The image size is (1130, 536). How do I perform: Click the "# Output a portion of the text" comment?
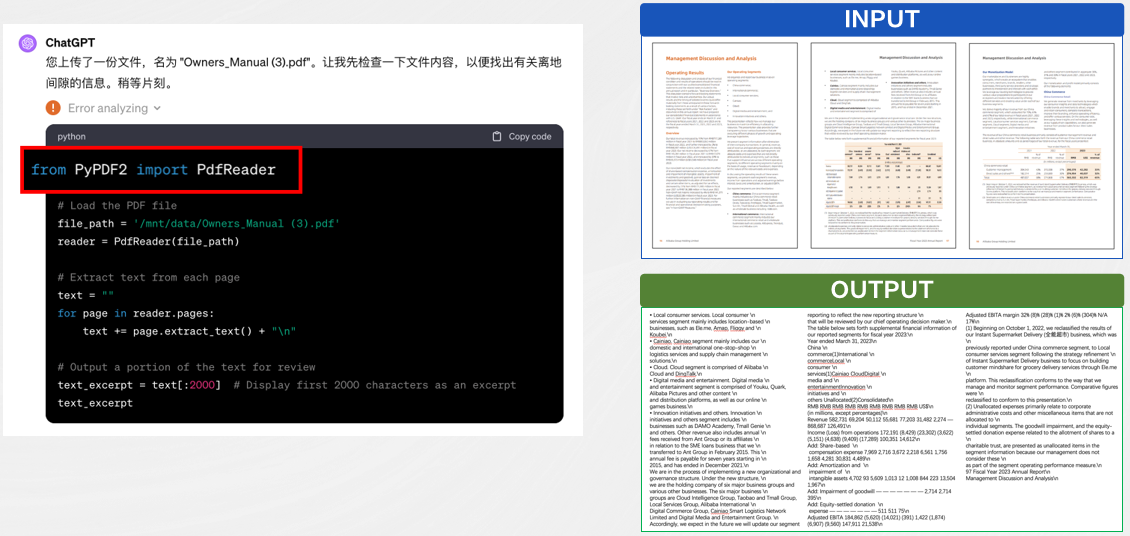[x=187, y=367]
